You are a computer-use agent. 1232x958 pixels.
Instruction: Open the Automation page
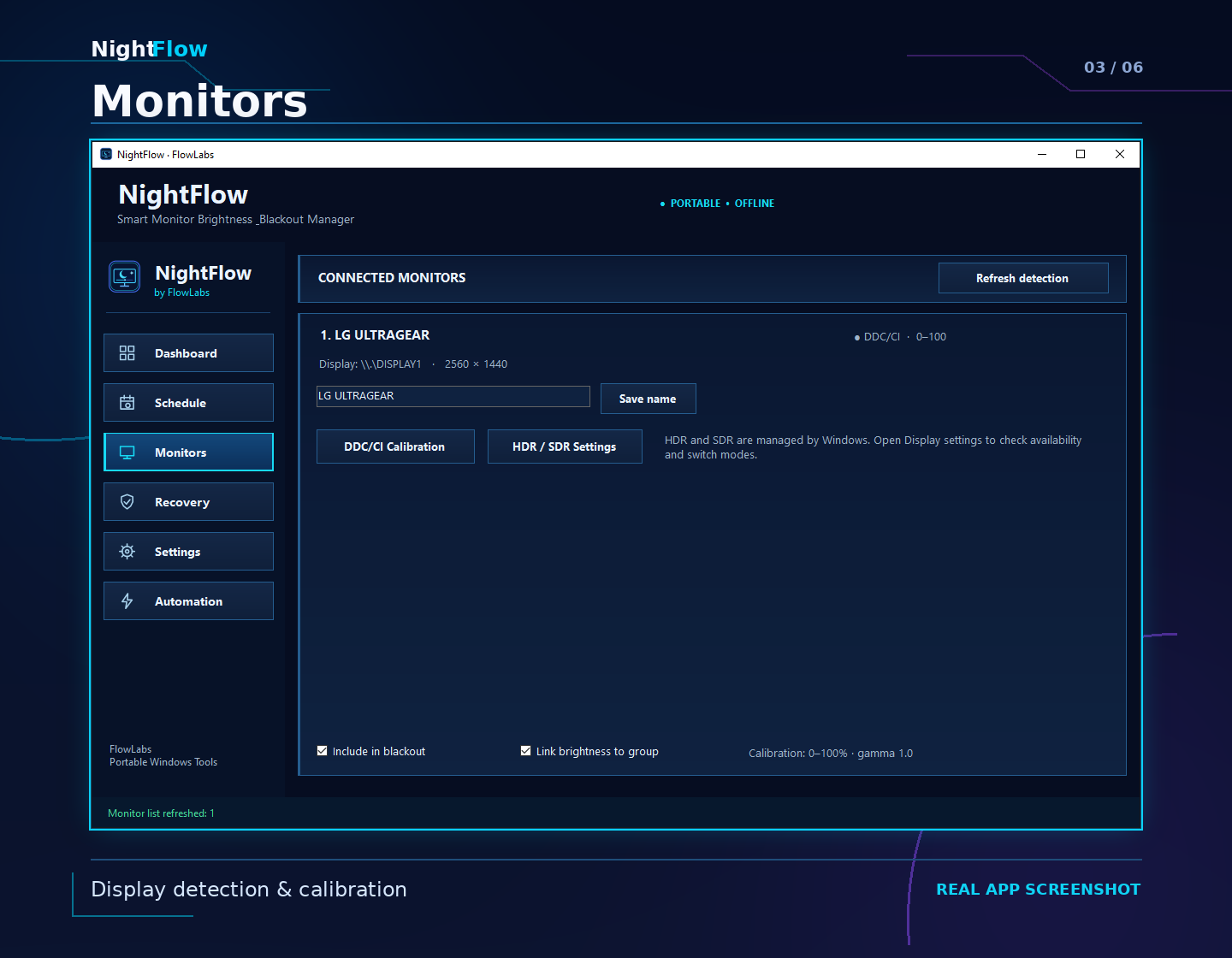188,601
